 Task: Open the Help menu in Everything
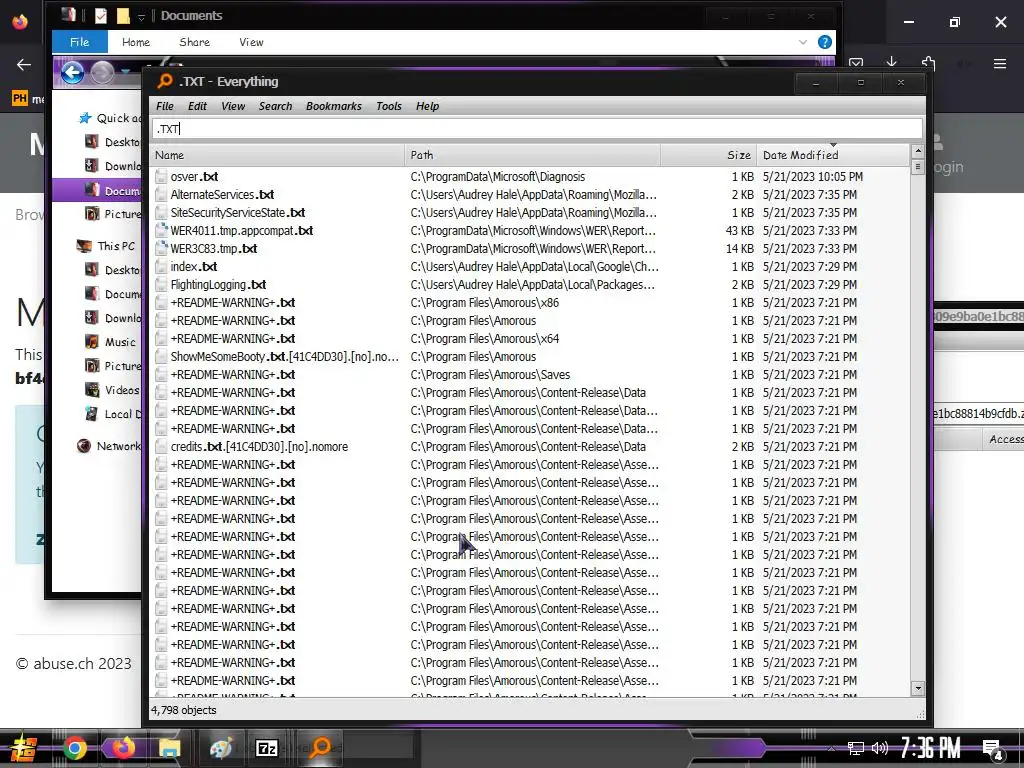(x=427, y=106)
